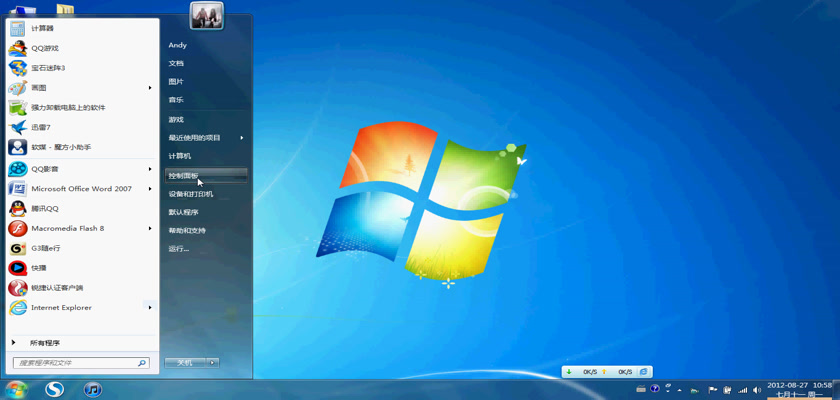Open 迅雷7 bird icon
The image size is (840, 400).
point(18,127)
